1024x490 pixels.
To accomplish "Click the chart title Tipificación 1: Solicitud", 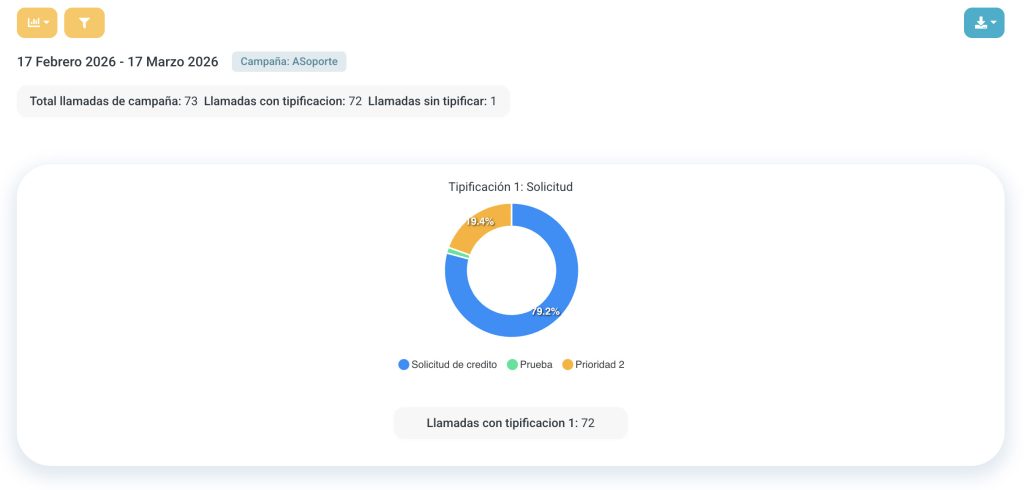I will coord(510,187).
